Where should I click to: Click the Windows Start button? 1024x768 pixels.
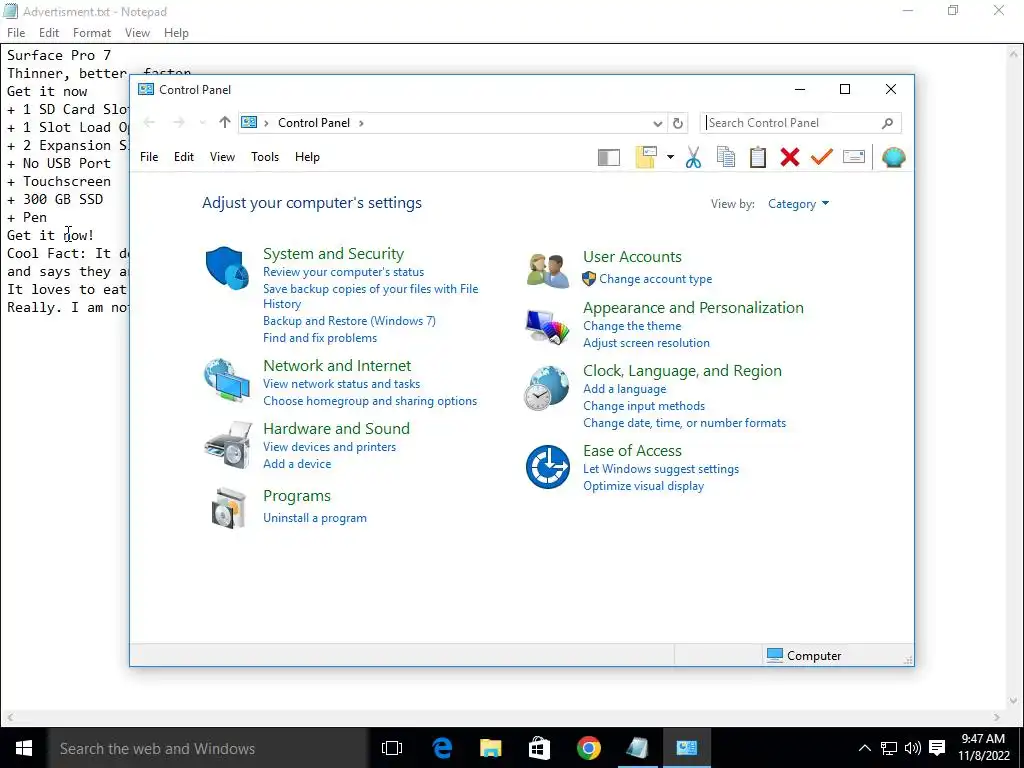click(x=24, y=748)
